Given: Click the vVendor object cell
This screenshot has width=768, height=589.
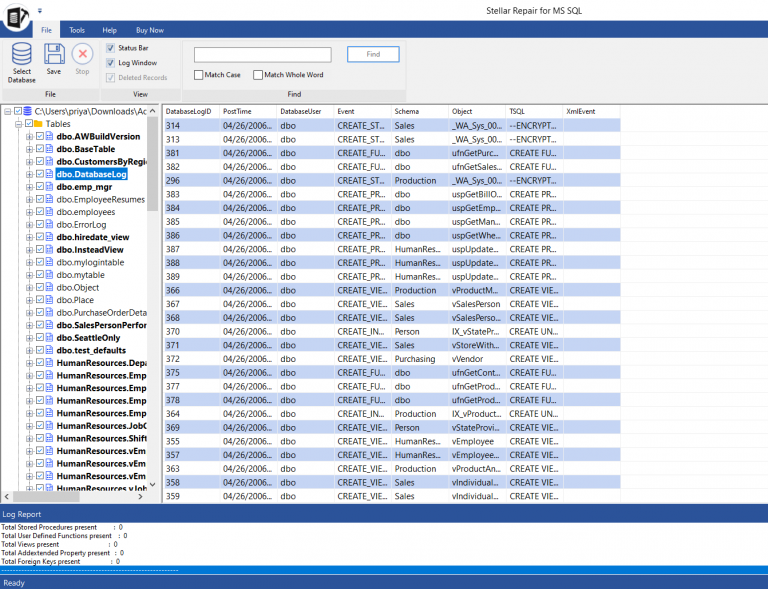Looking at the screenshot, I should click(477, 358).
